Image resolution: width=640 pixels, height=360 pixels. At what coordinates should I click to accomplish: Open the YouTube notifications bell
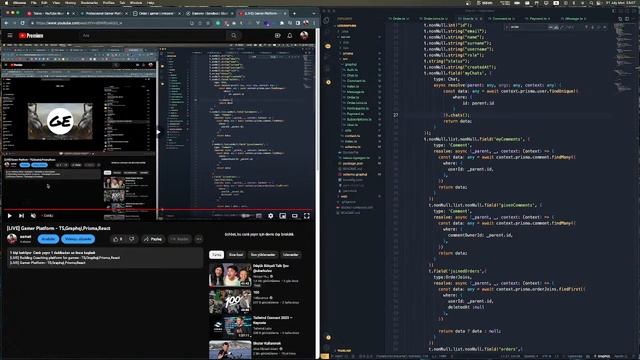pyautogui.click(x=290, y=36)
